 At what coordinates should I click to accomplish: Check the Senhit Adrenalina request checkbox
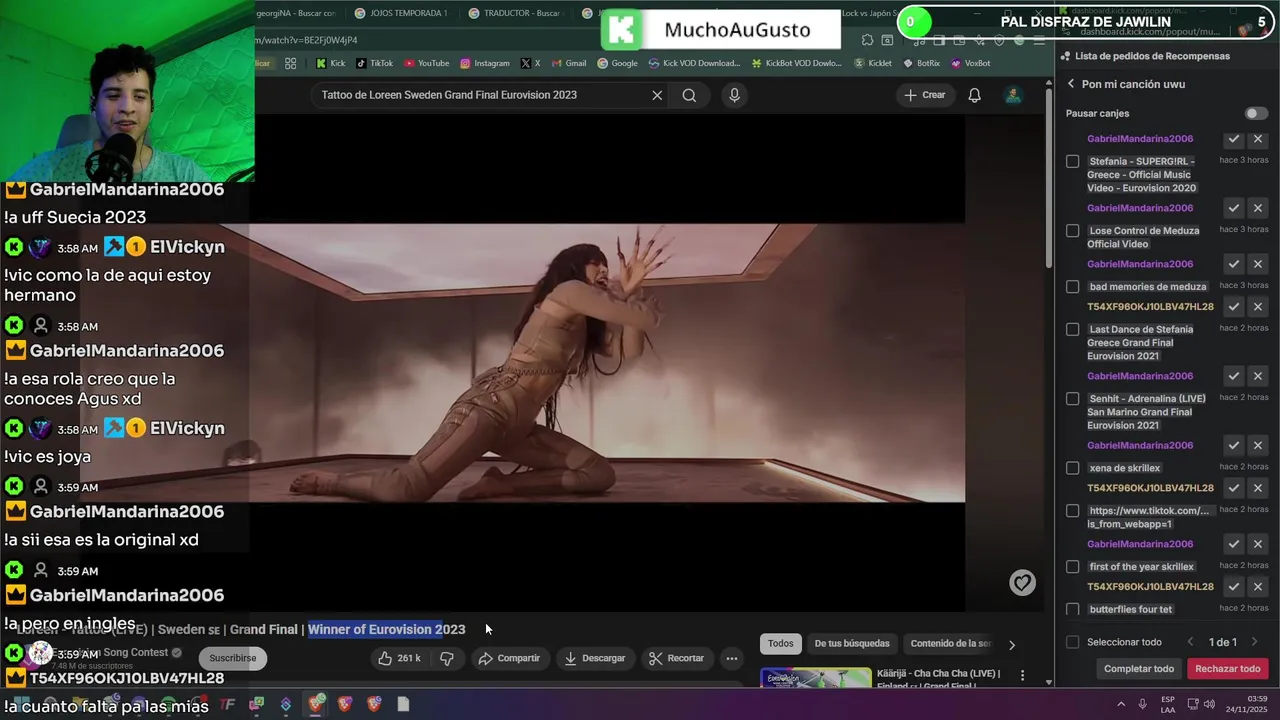1072,399
